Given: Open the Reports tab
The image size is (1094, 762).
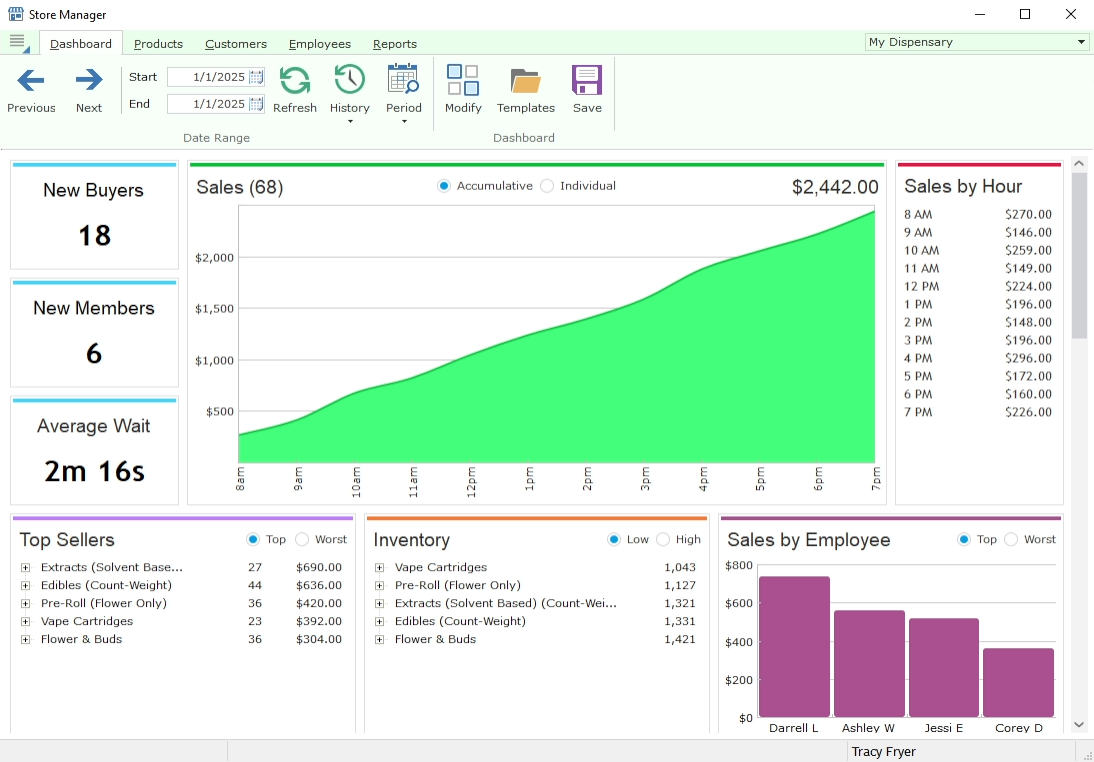Looking at the screenshot, I should click(x=394, y=44).
